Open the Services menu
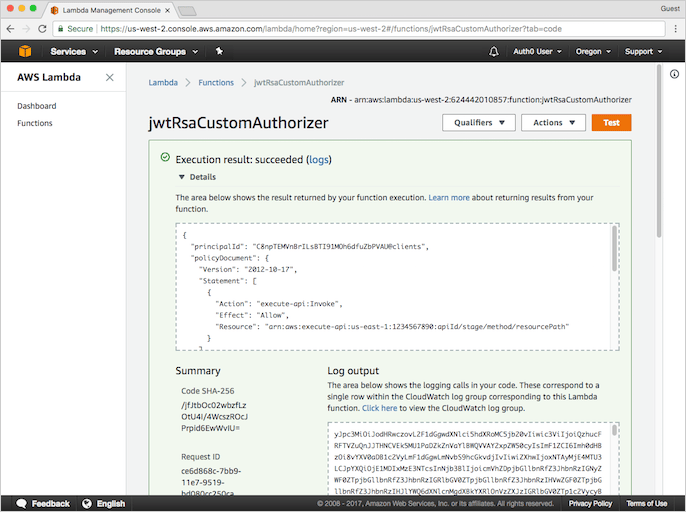 pyautogui.click(x=74, y=52)
